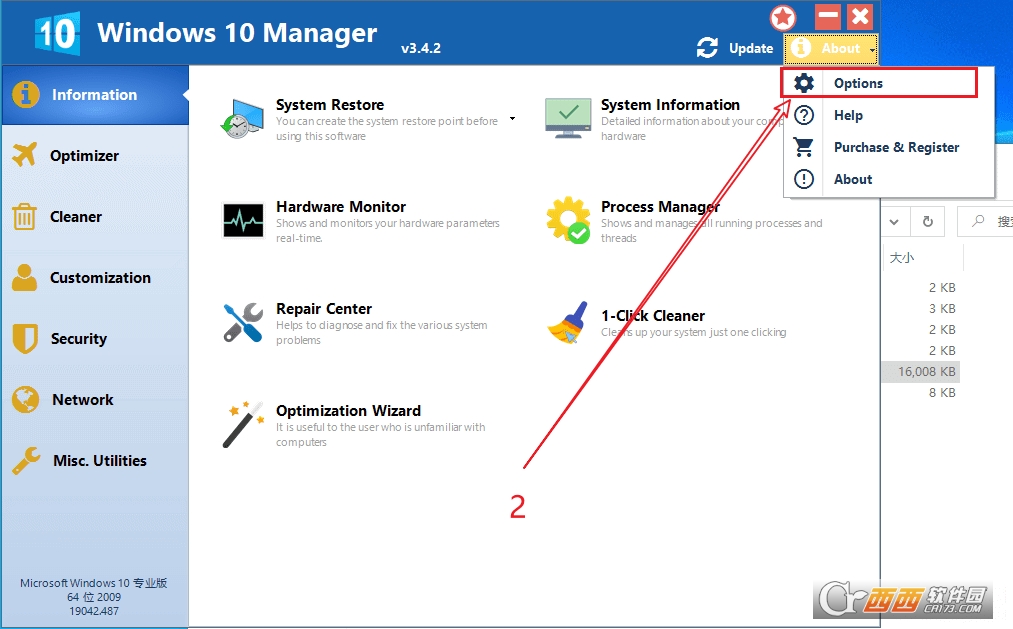Click the Update refresh icon
1013x629 pixels.
(x=708, y=48)
